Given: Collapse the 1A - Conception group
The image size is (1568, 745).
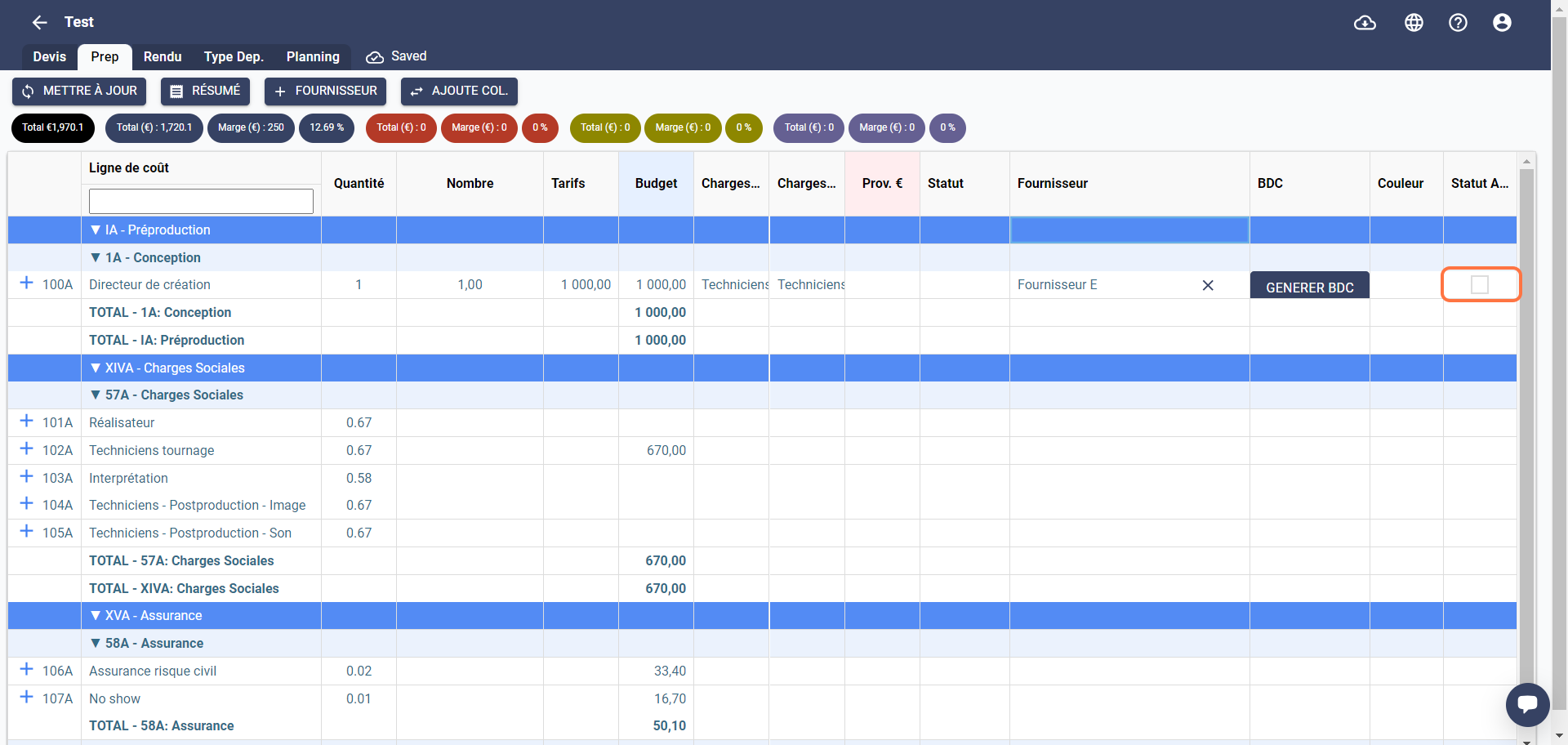Looking at the screenshot, I should pyautogui.click(x=96, y=257).
